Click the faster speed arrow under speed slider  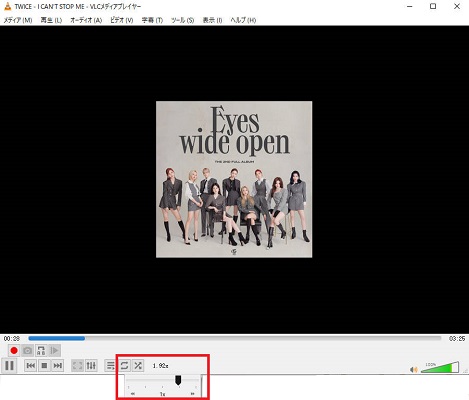pos(192,394)
